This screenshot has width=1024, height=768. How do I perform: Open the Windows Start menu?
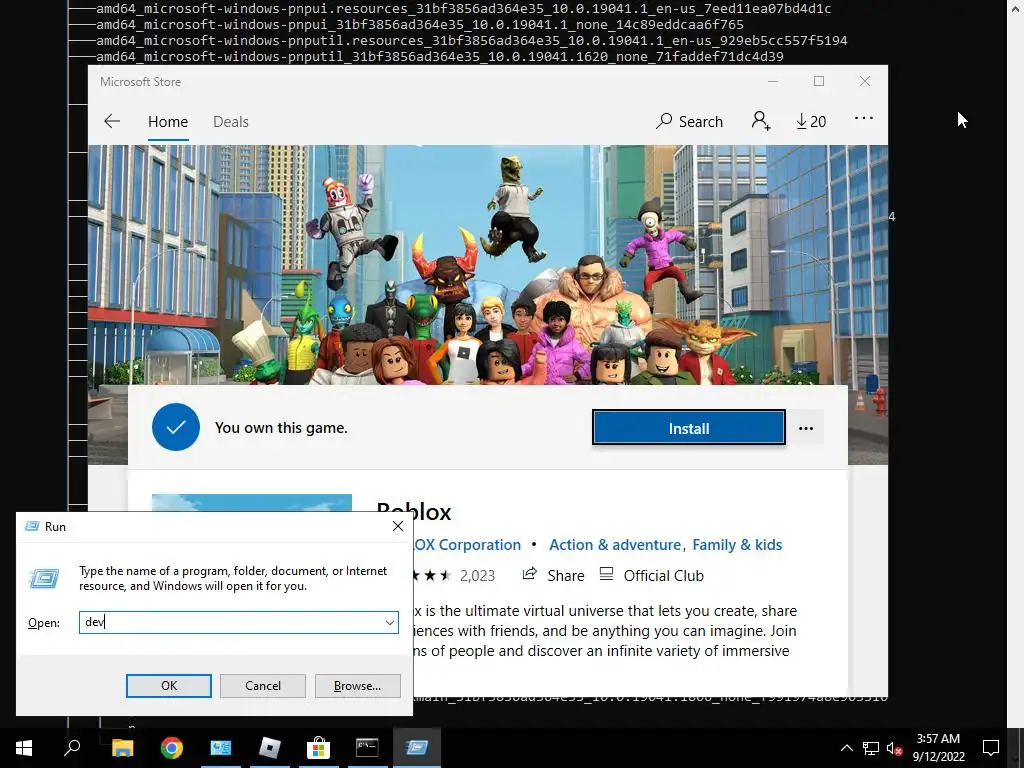pyautogui.click(x=24, y=748)
